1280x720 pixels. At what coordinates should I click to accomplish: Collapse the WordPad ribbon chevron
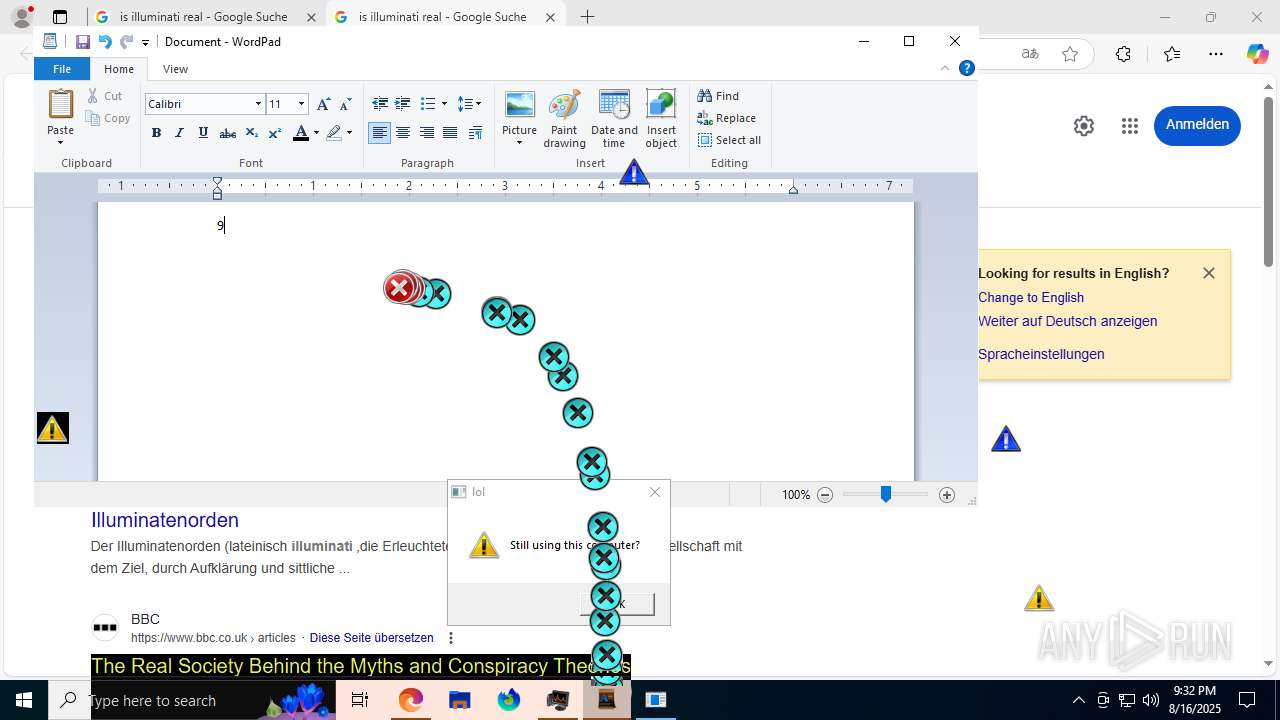coord(944,69)
